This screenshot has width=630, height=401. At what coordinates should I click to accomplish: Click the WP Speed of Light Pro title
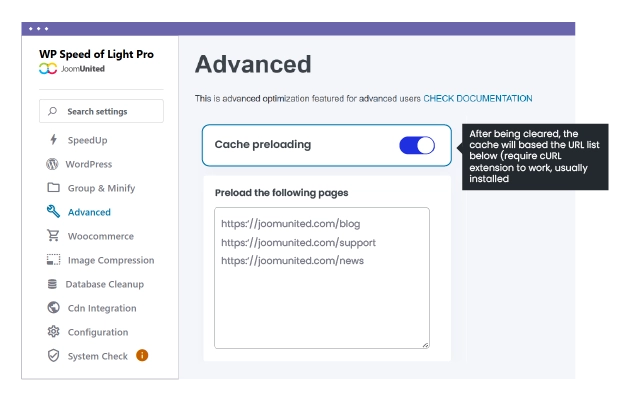pos(96,54)
